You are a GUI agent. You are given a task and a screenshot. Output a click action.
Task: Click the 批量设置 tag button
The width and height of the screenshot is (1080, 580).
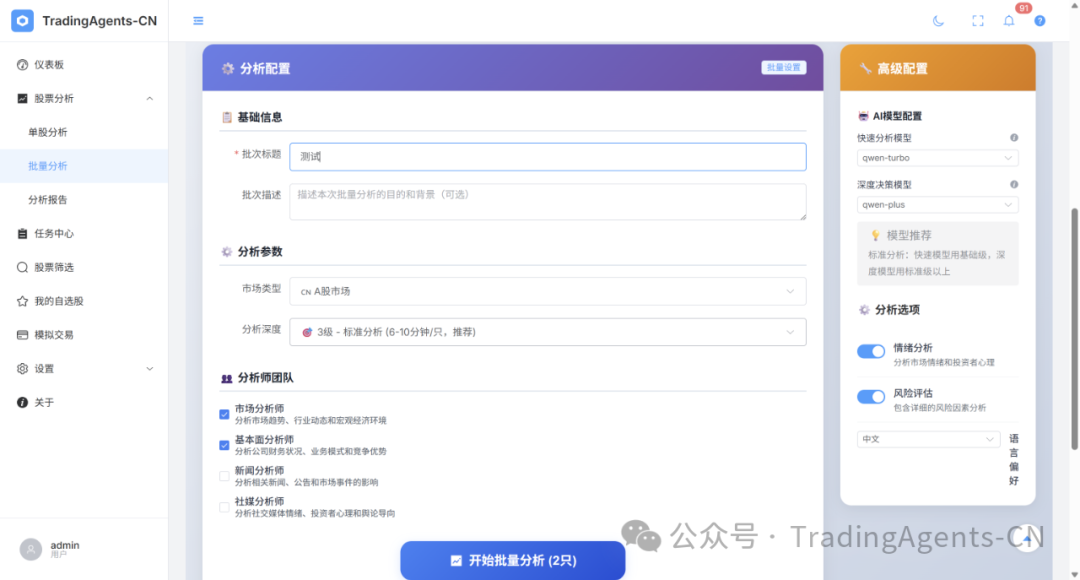pos(783,68)
